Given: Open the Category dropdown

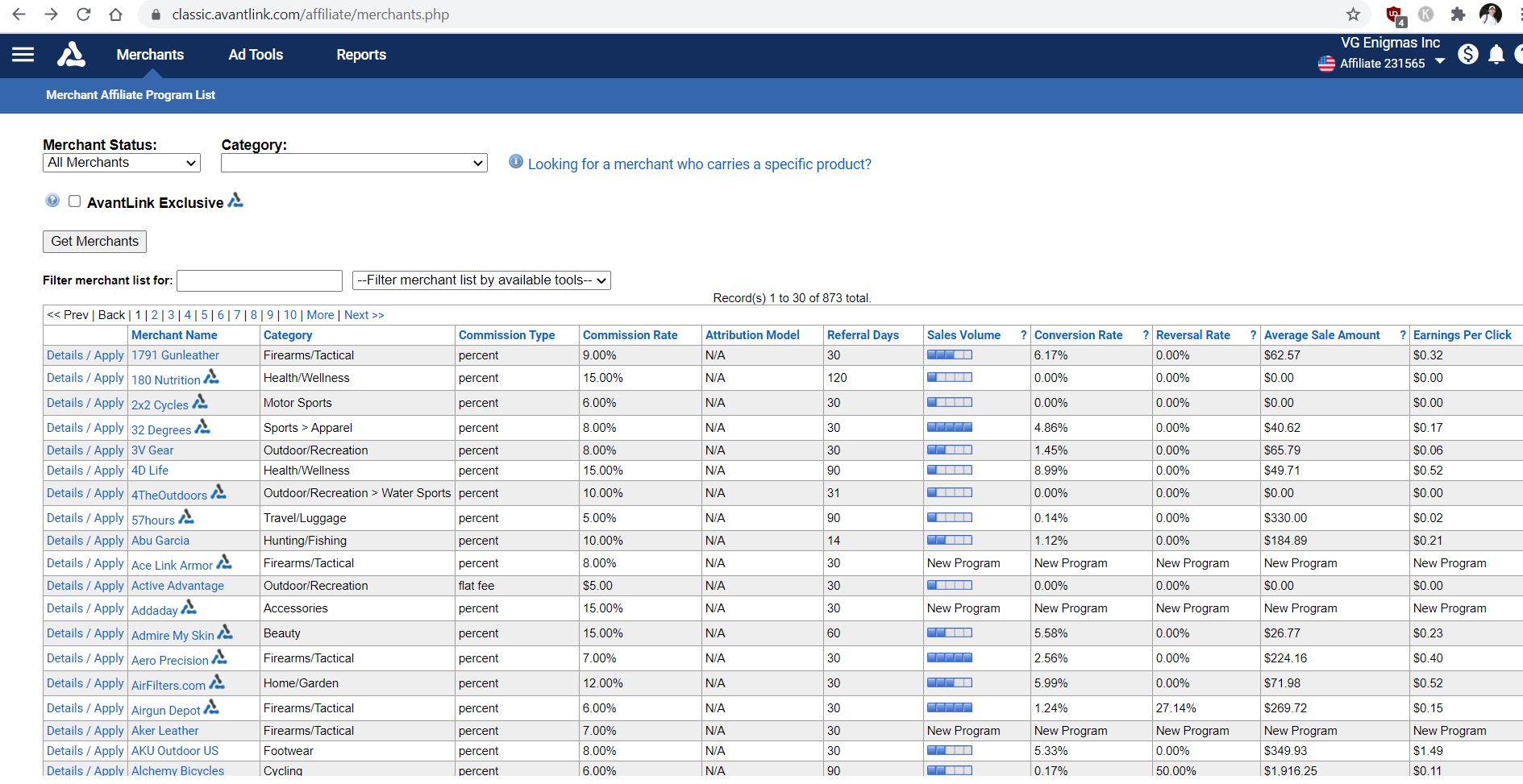Looking at the screenshot, I should click(x=355, y=163).
